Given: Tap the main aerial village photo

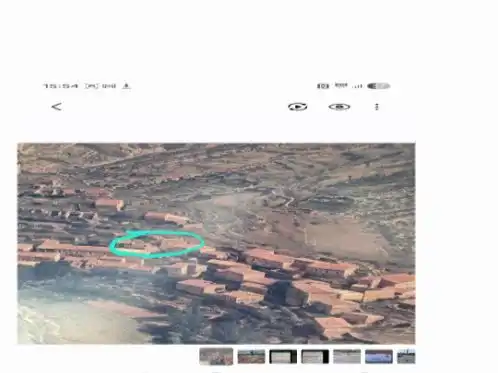Looking at the screenshot, I should (x=216, y=243).
